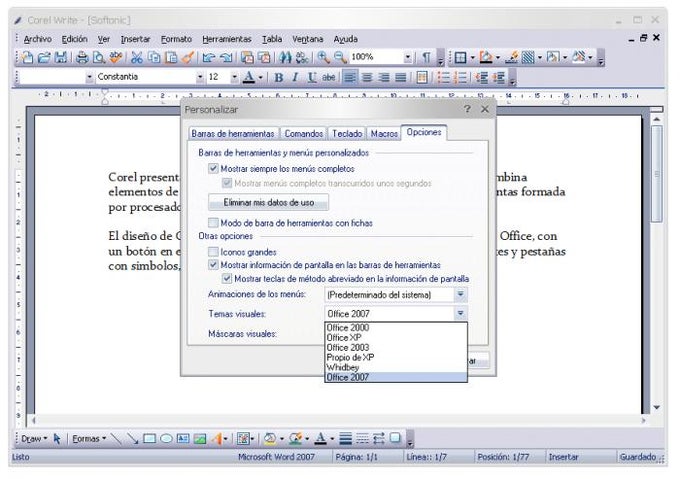Select 'Office 2003' theme from list
The height and width of the screenshot is (479, 680).
pos(396,348)
